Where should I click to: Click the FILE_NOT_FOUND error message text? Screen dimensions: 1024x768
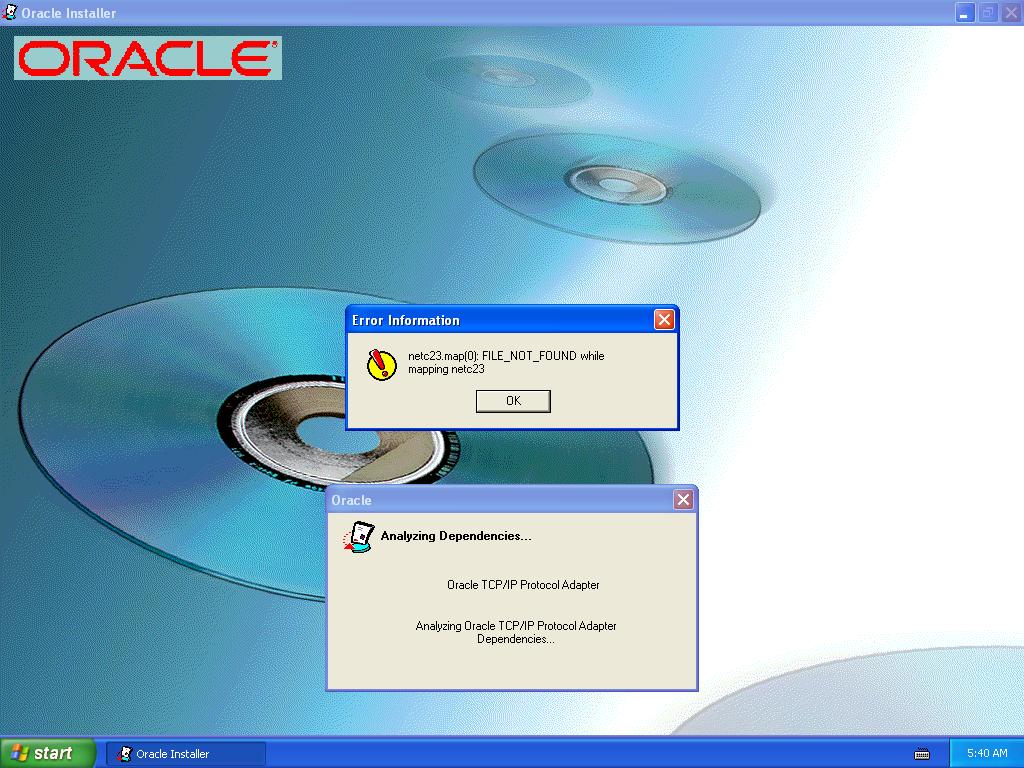click(505, 362)
